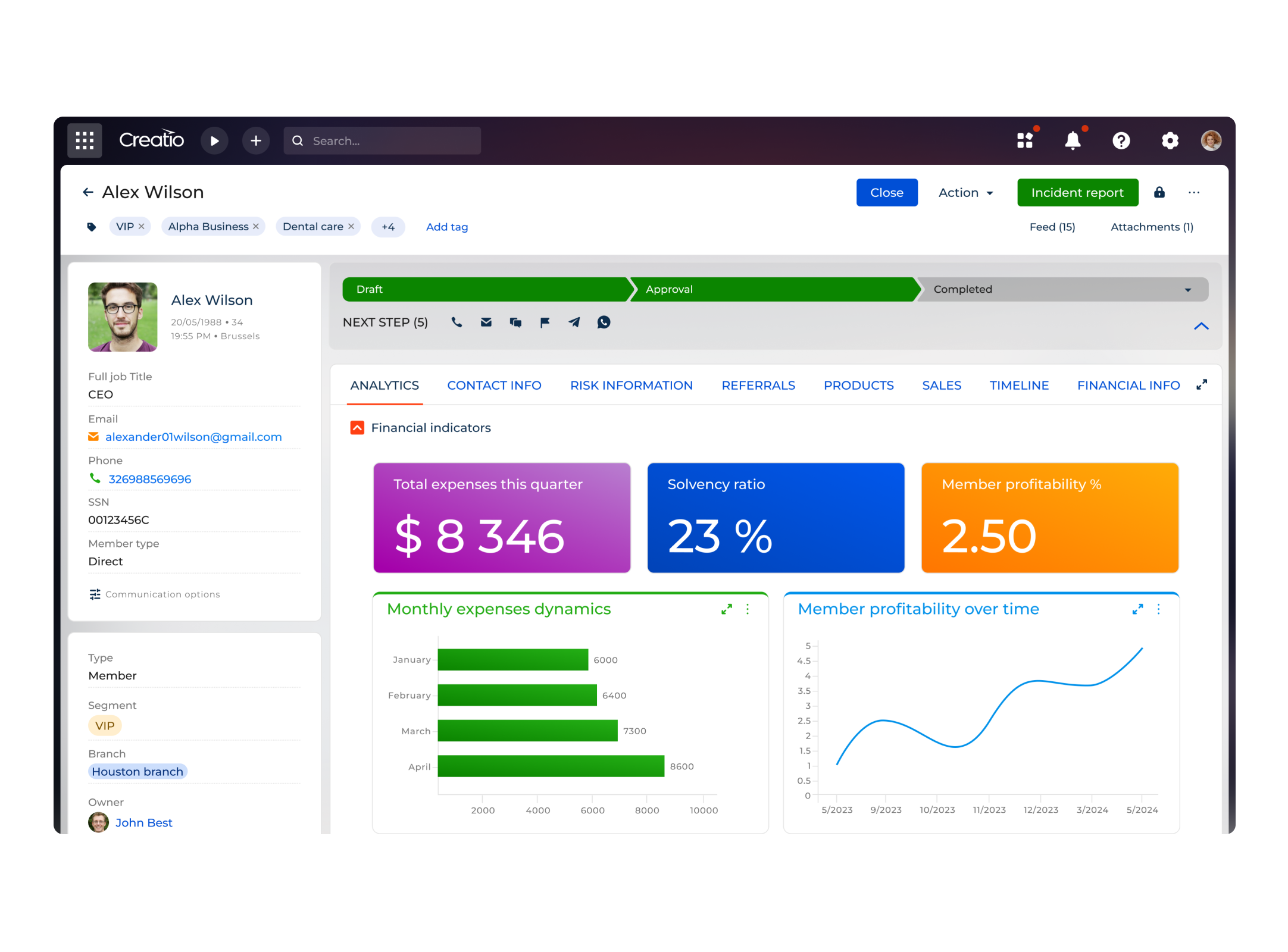Send an email via the envelope icon
Viewport: 1288px width, 952px height.
(486, 322)
